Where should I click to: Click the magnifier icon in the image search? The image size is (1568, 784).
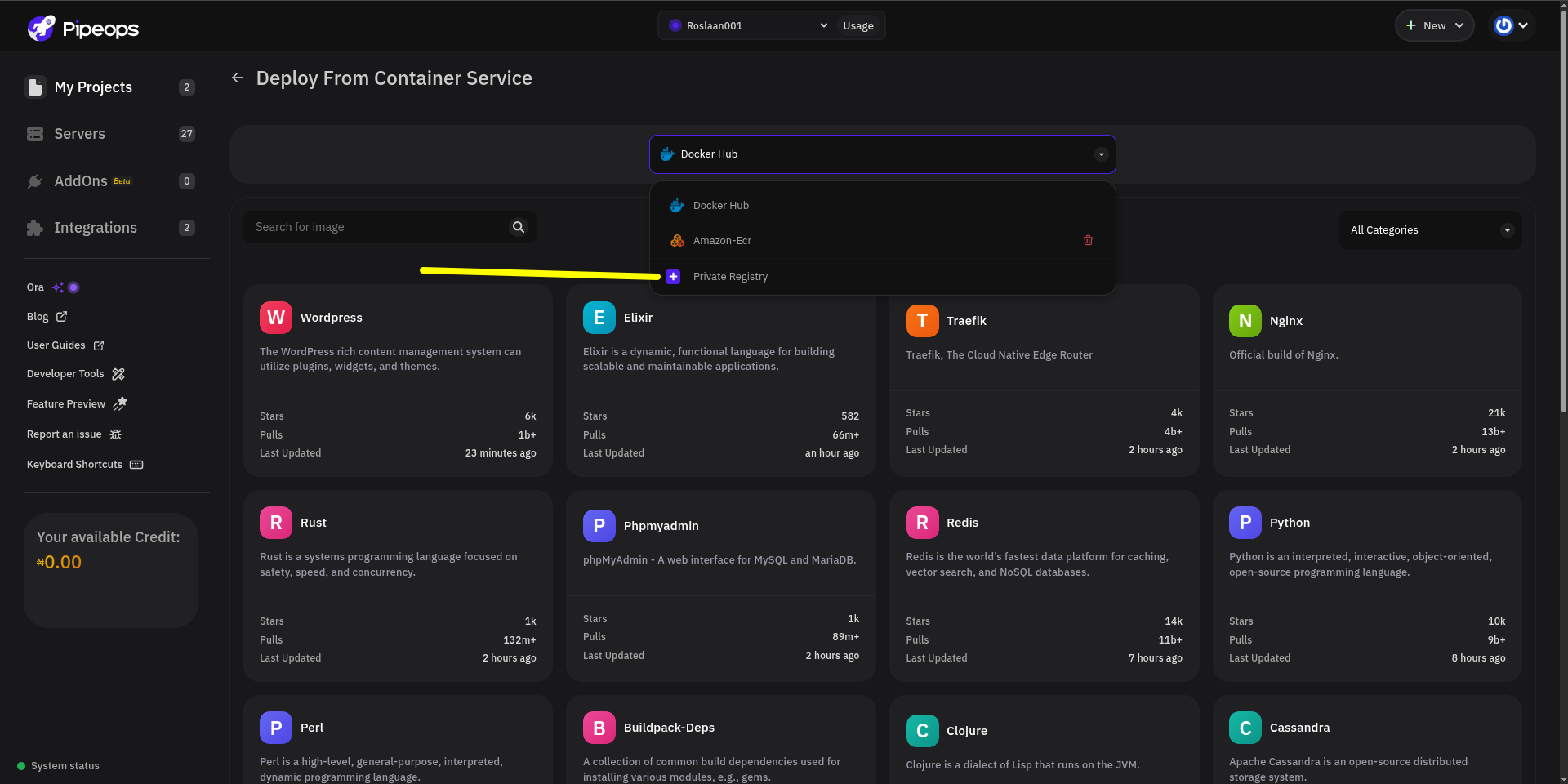pyautogui.click(x=519, y=227)
